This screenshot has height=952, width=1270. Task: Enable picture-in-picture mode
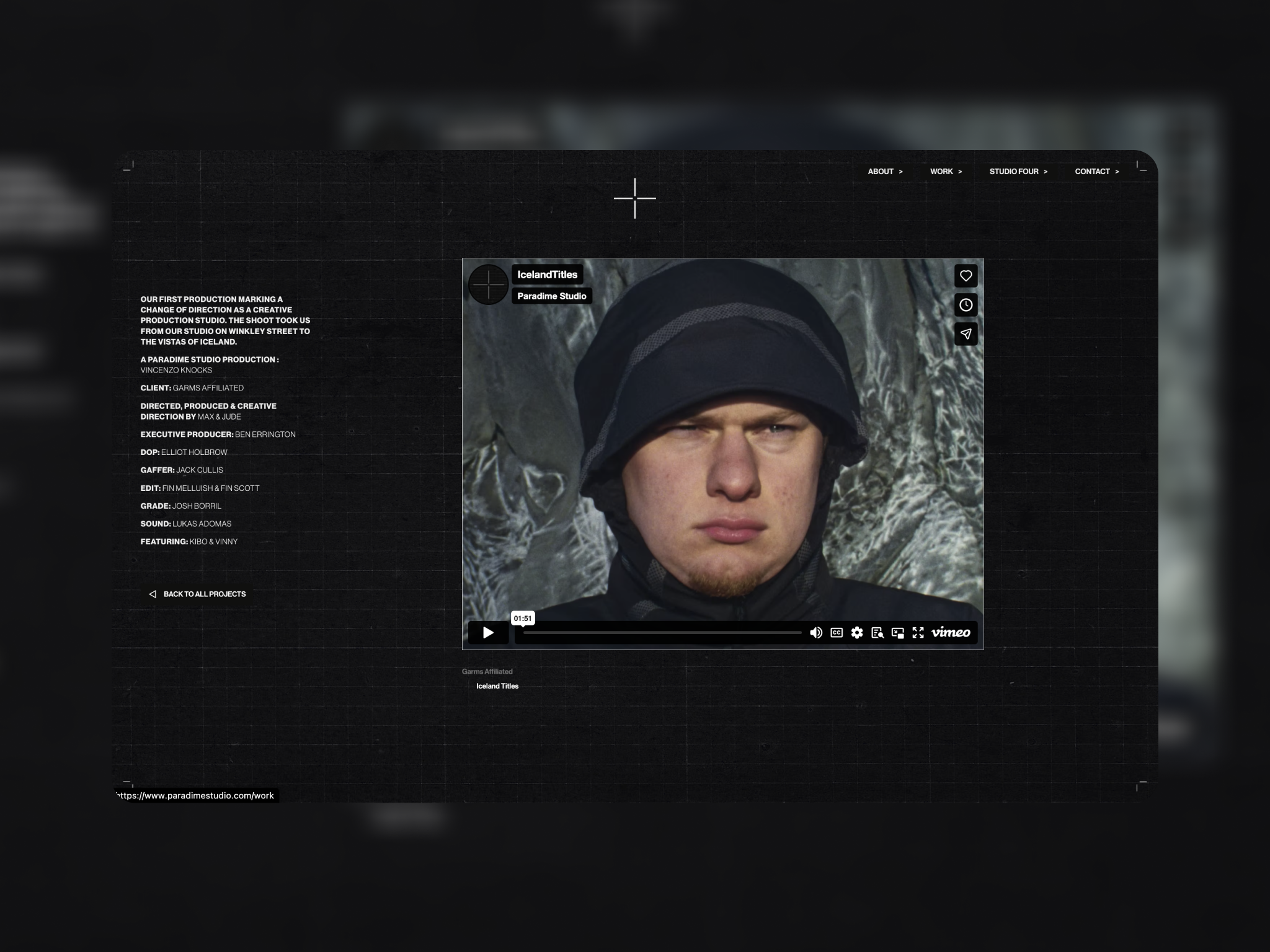click(x=897, y=632)
